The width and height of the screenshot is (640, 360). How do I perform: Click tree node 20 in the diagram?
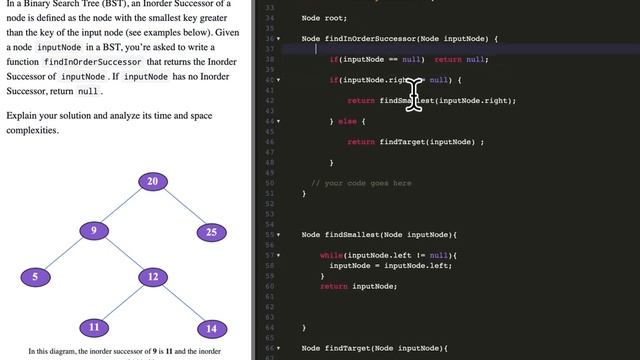pyautogui.click(x=153, y=181)
